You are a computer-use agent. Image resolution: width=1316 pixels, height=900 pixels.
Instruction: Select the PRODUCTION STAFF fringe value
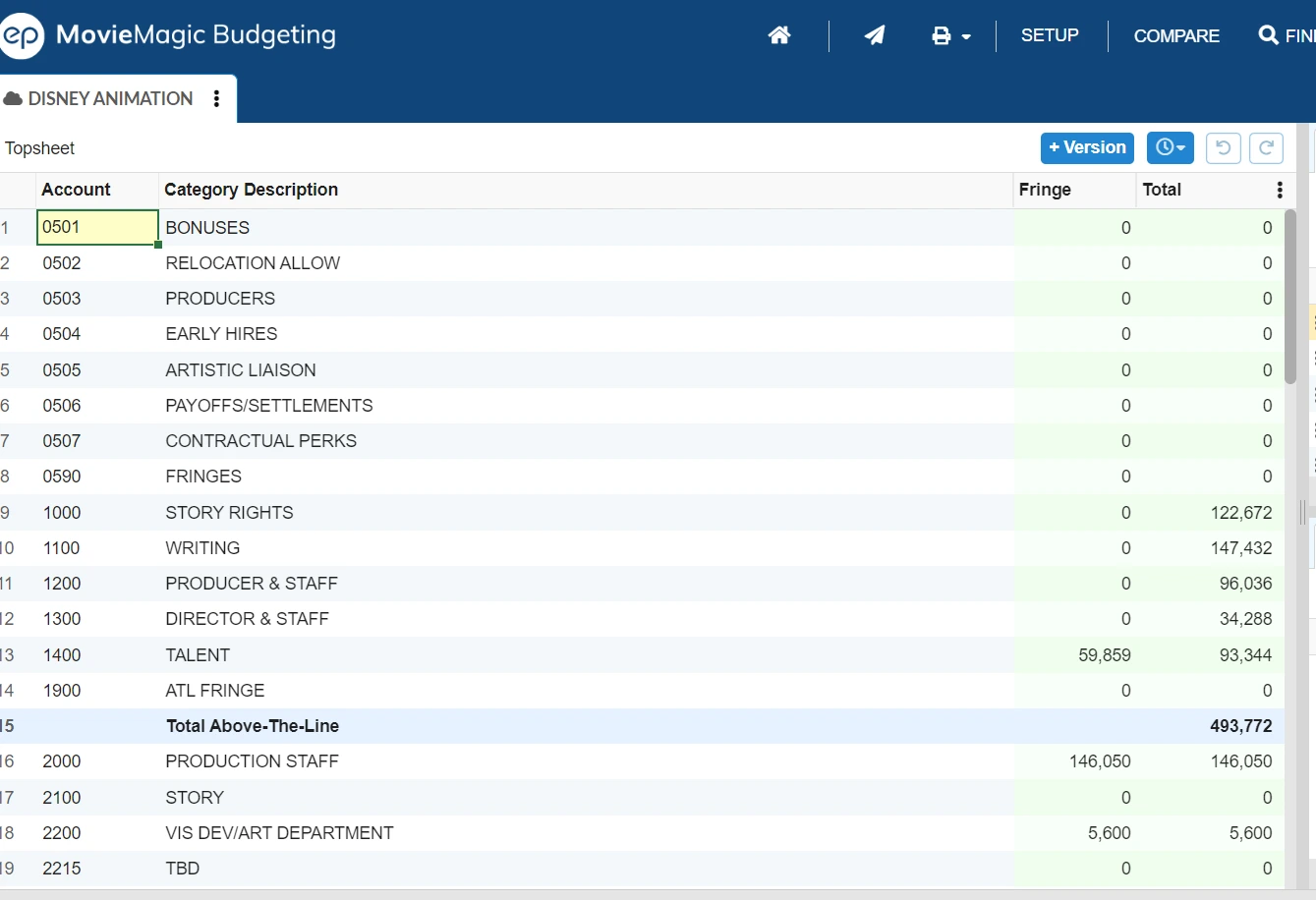(x=1074, y=761)
